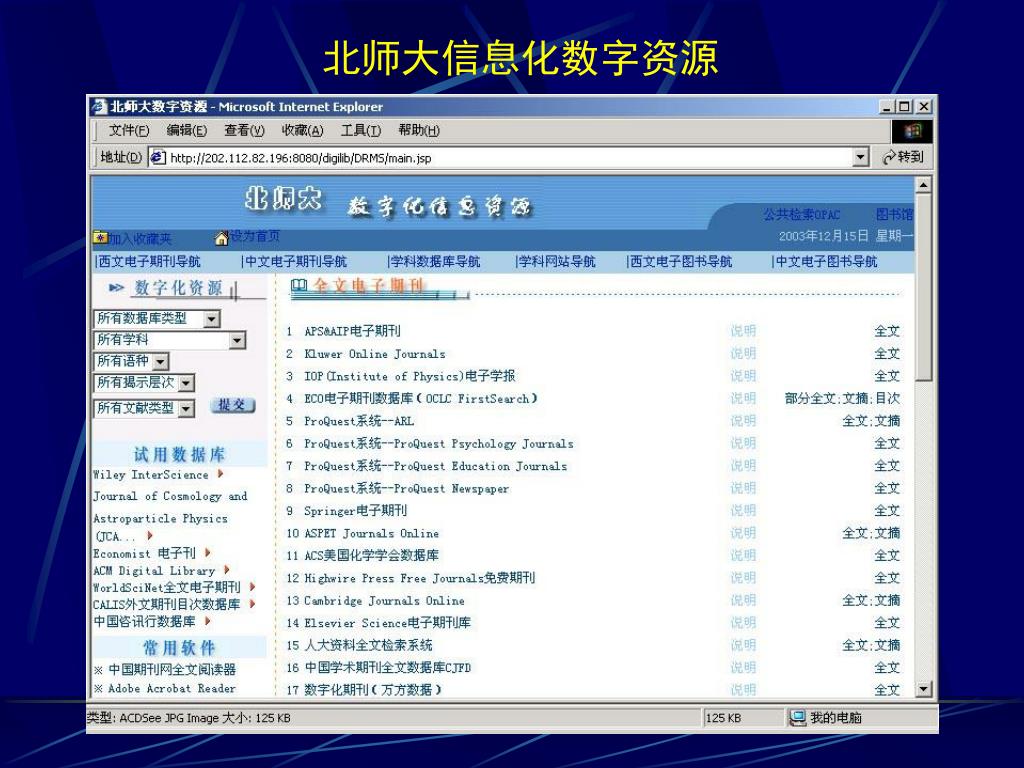Image resolution: width=1024 pixels, height=768 pixels.
Task: Open the 帮助(H) menu
Action: [419, 131]
